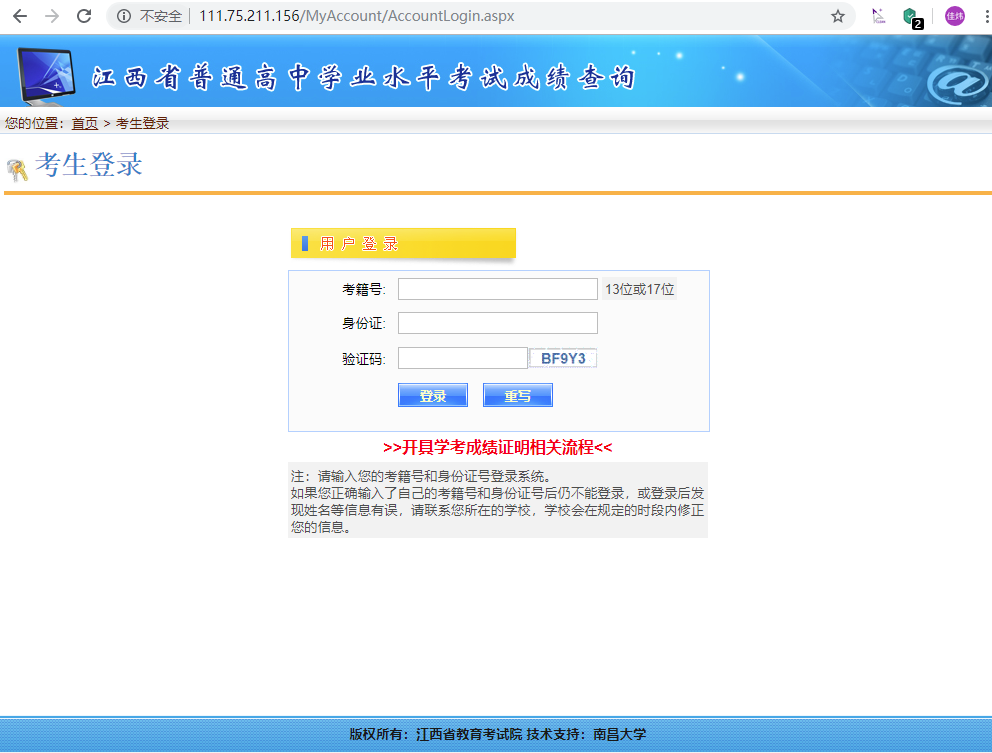Image resolution: width=992 pixels, height=753 pixels.
Task: Click the 考籍号 field label
Action: tap(364, 289)
